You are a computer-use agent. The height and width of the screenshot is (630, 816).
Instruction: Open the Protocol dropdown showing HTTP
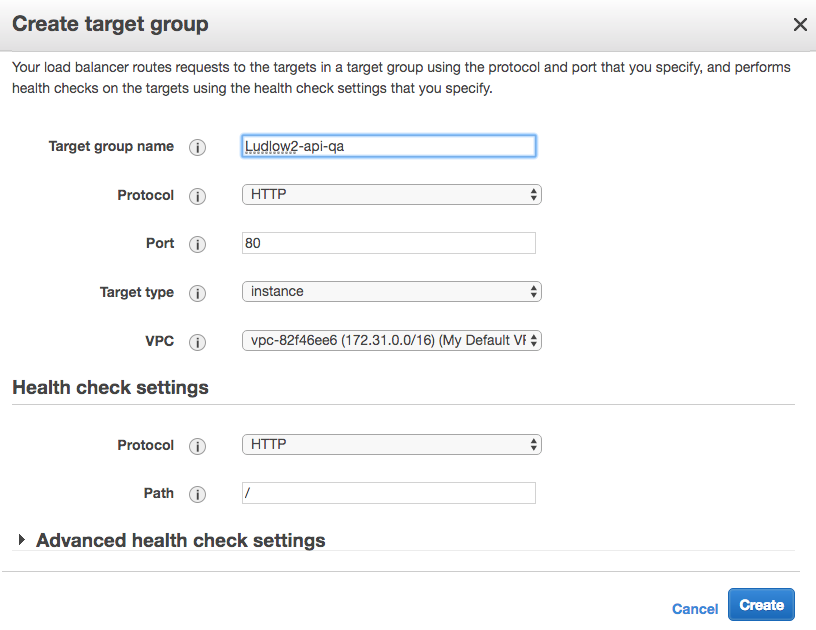tap(390, 195)
